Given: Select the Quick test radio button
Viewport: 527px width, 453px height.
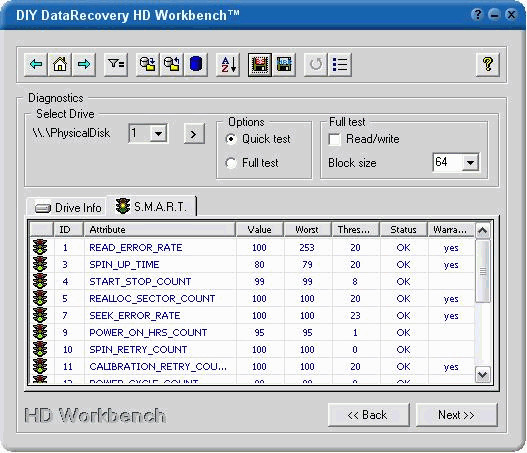Looking at the screenshot, I should click(231, 139).
